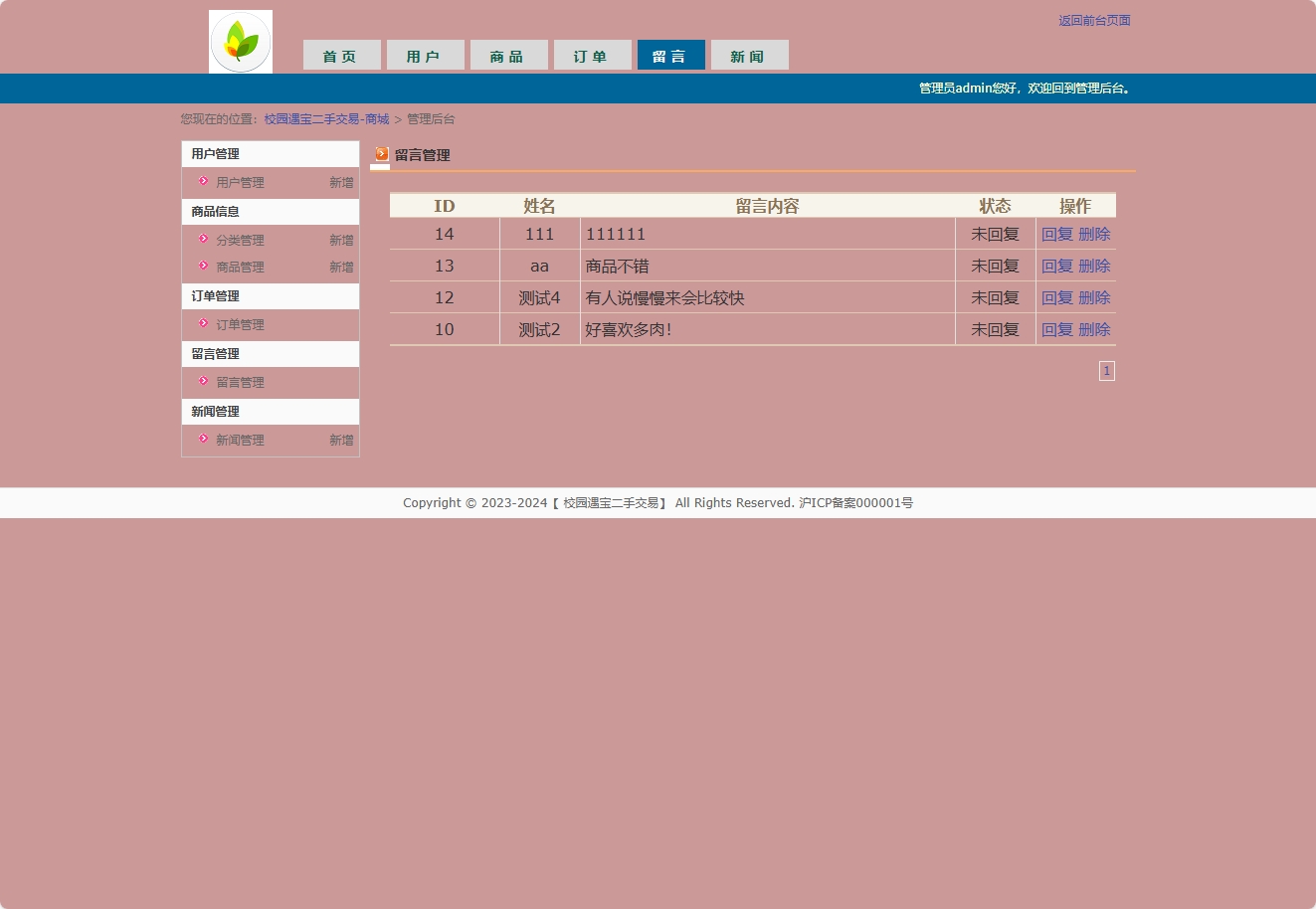Switch to the 商品 tab

[508, 56]
